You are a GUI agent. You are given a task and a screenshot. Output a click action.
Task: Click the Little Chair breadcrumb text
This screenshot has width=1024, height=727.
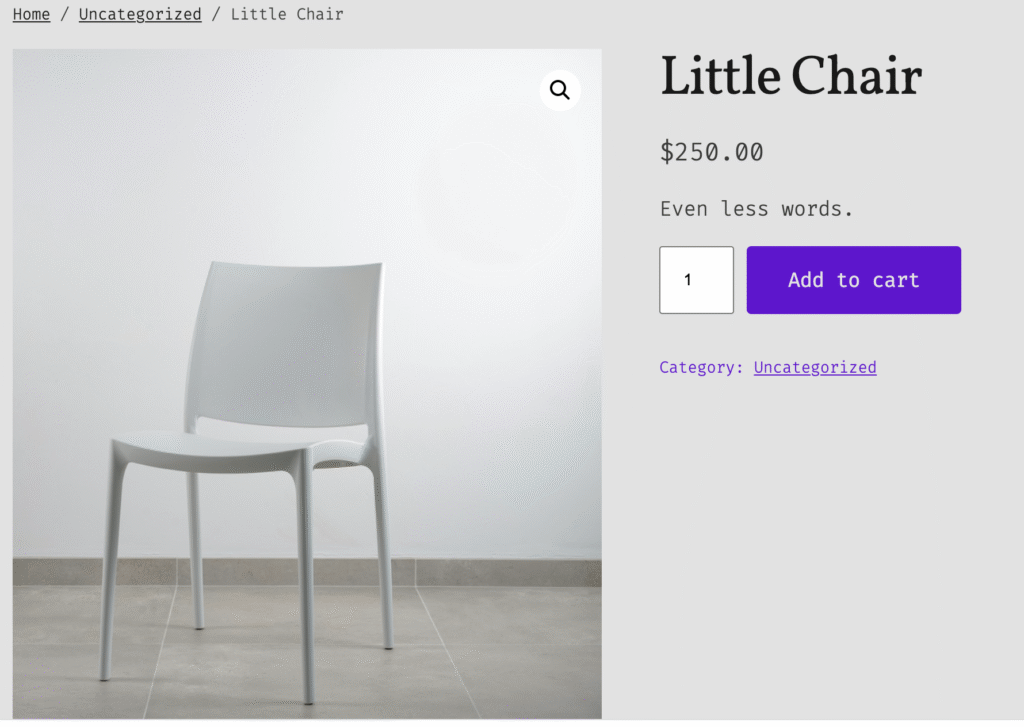[287, 14]
